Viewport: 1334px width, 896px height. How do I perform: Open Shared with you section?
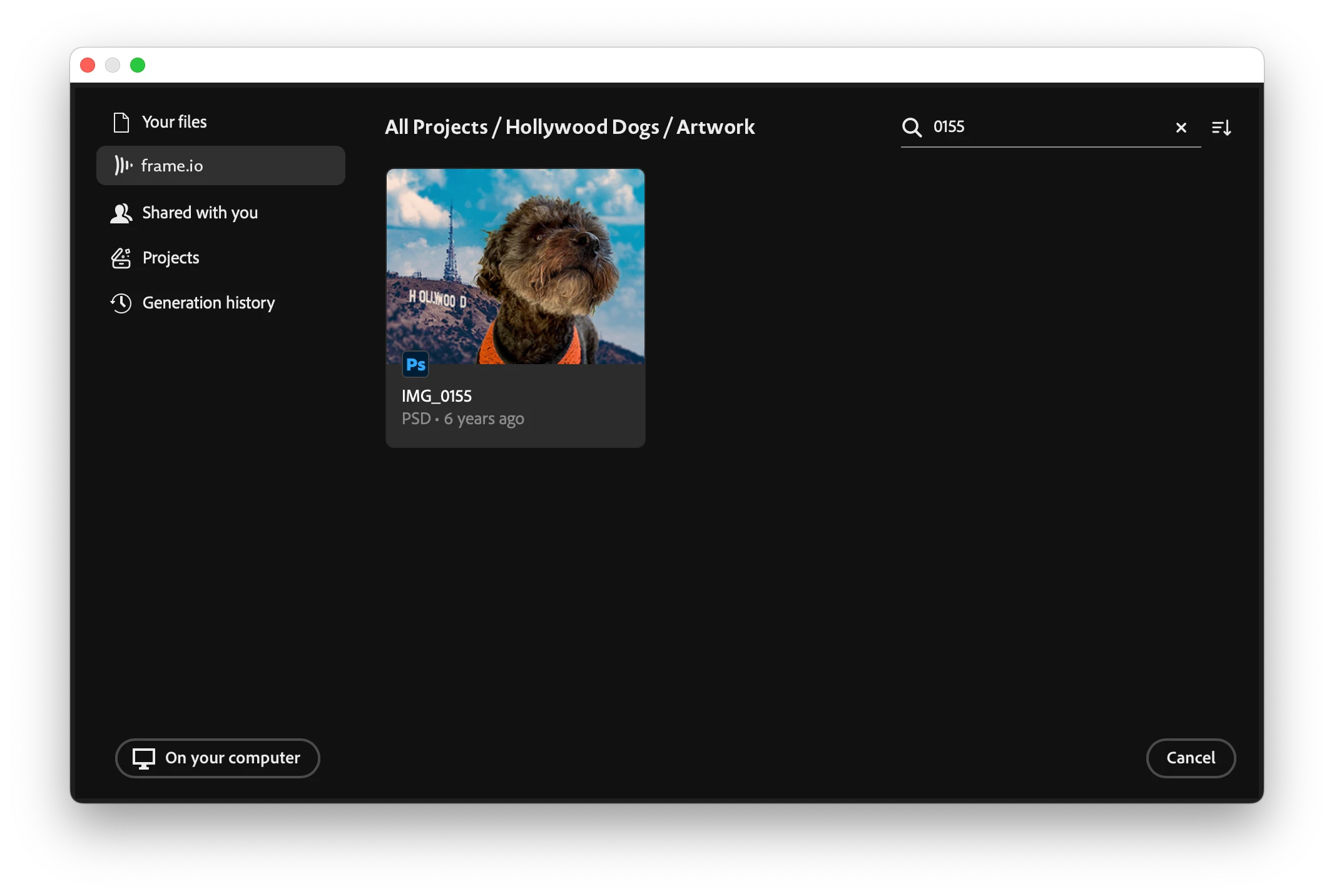(x=200, y=213)
